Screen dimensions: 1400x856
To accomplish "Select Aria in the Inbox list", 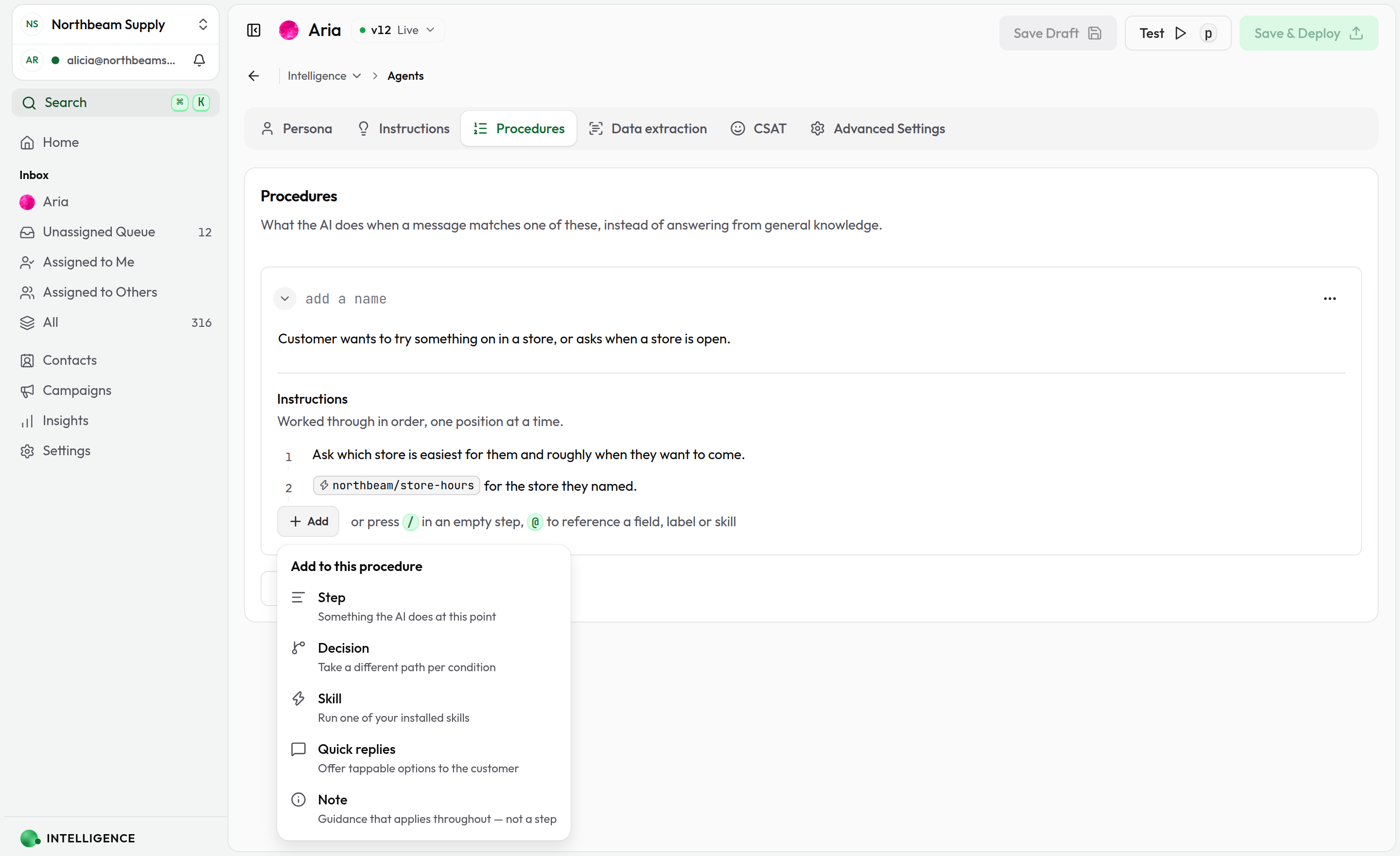I will [x=115, y=202].
